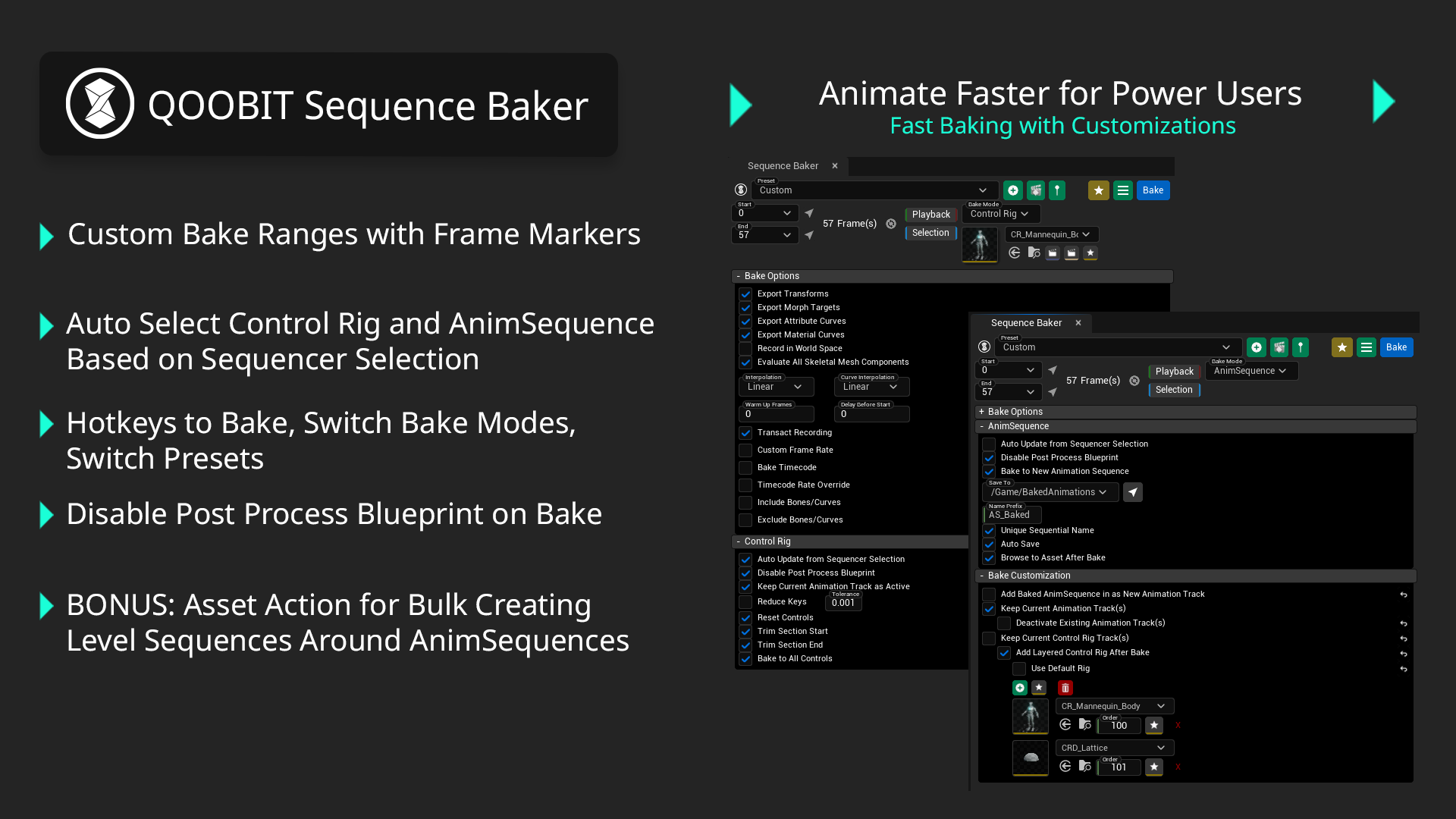Open the CR_Mannequin_Body rig dropdown
Image resolution: width=1456 pixels, height=819 pixels.
(x=1115, y=706)
